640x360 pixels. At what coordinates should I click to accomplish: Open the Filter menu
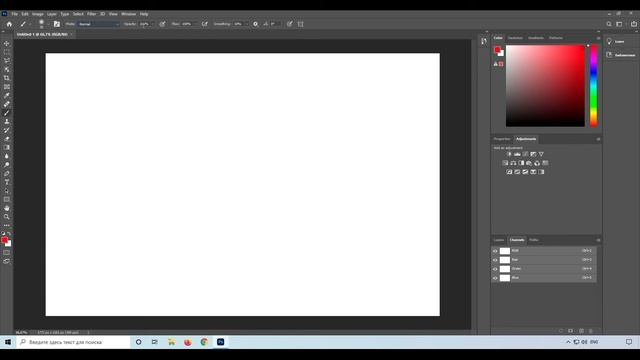click(x=91, y=14)
